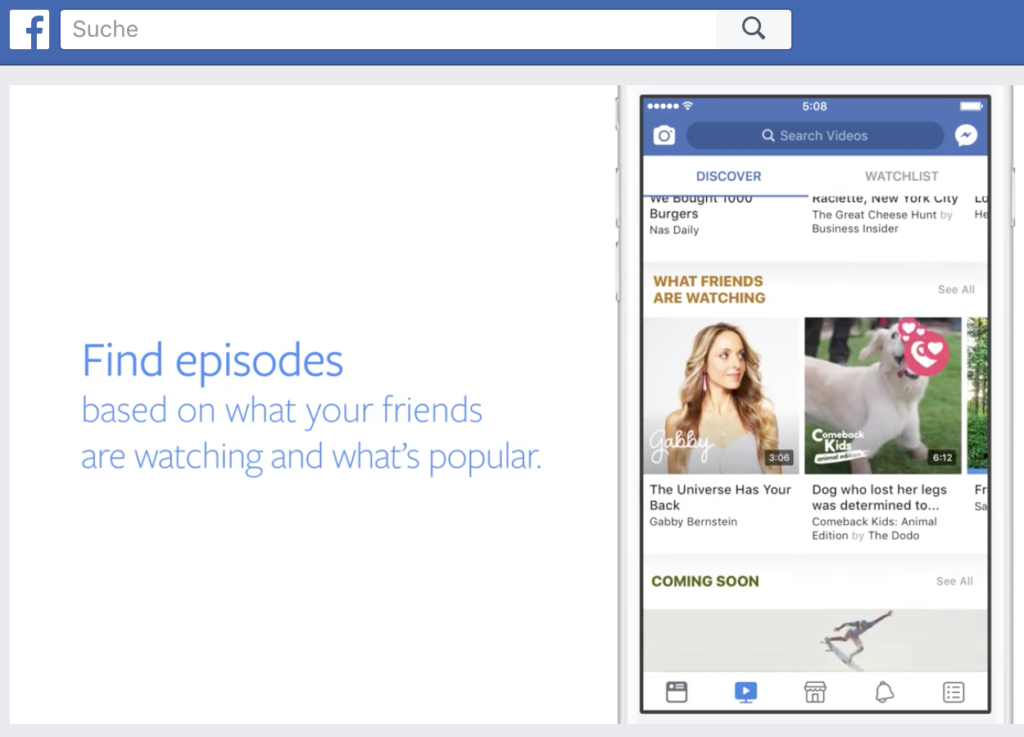Image resolution: width=1024 pixels, height=737 pixels.
Task: Click the 3:06 duration badge
Action: click(x=779, y=457)
